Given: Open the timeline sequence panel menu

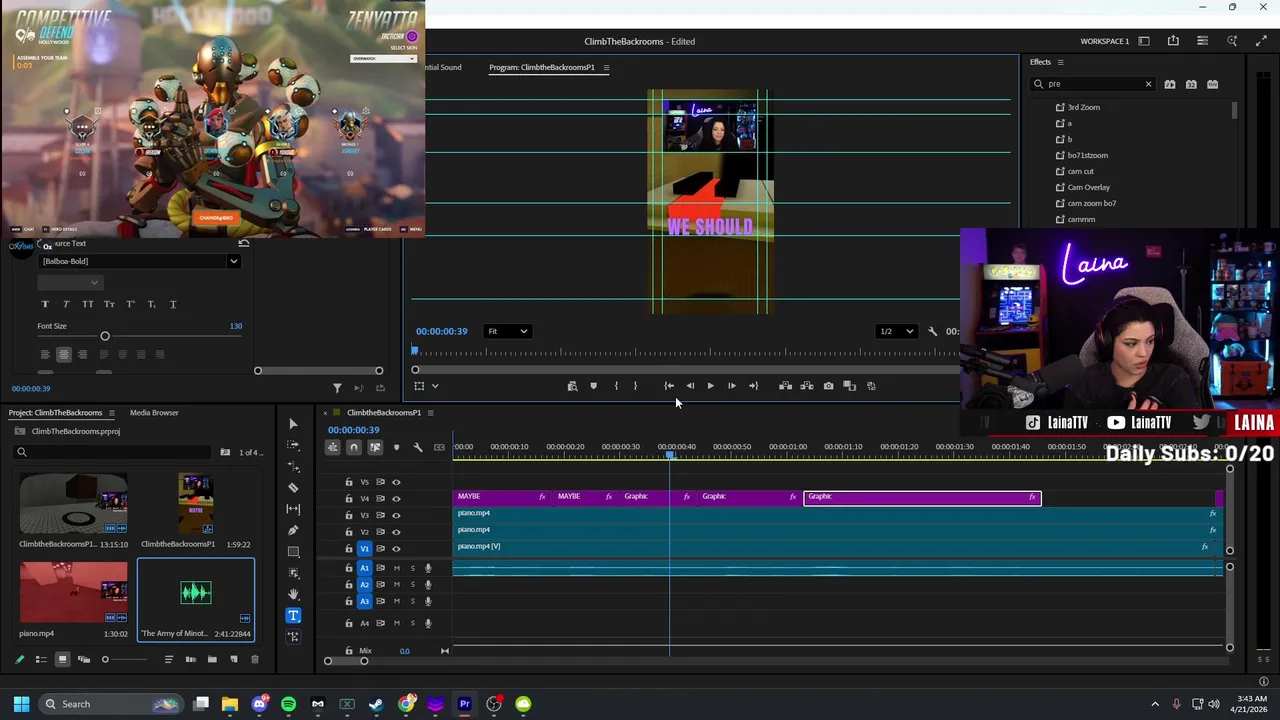Looking at the screenshot, I should [x=430, y=412].
